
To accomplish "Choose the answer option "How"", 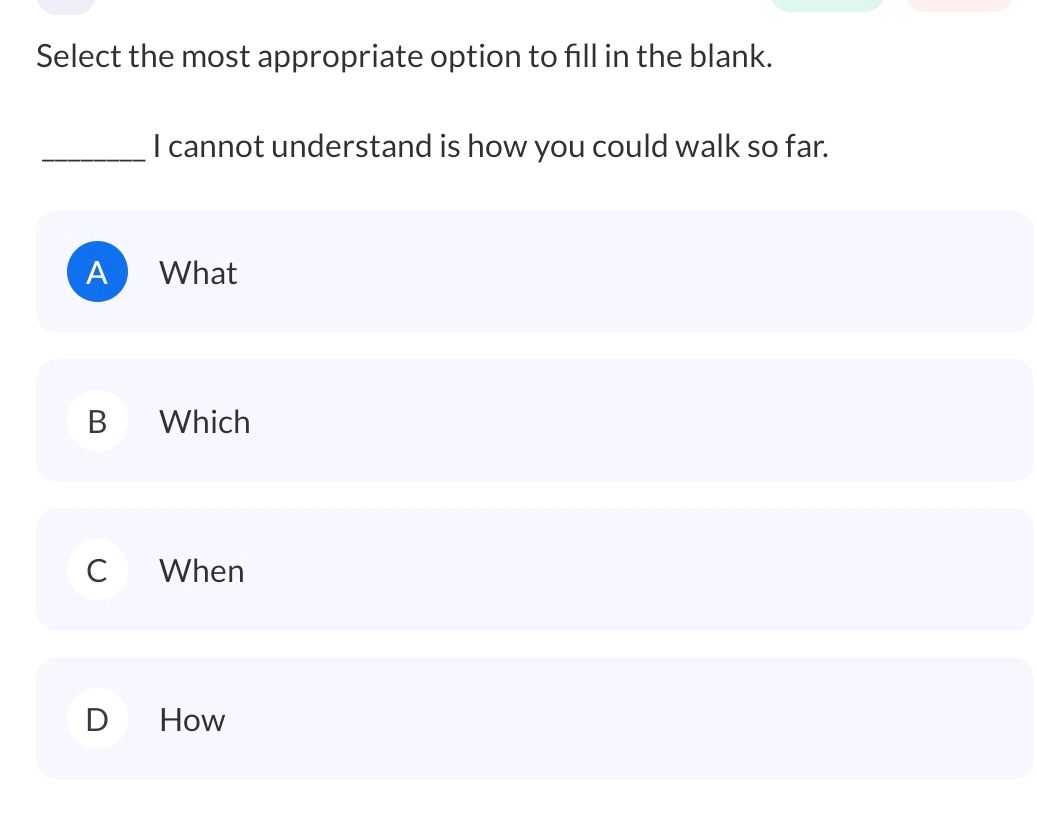I will (x=191, y=719).
